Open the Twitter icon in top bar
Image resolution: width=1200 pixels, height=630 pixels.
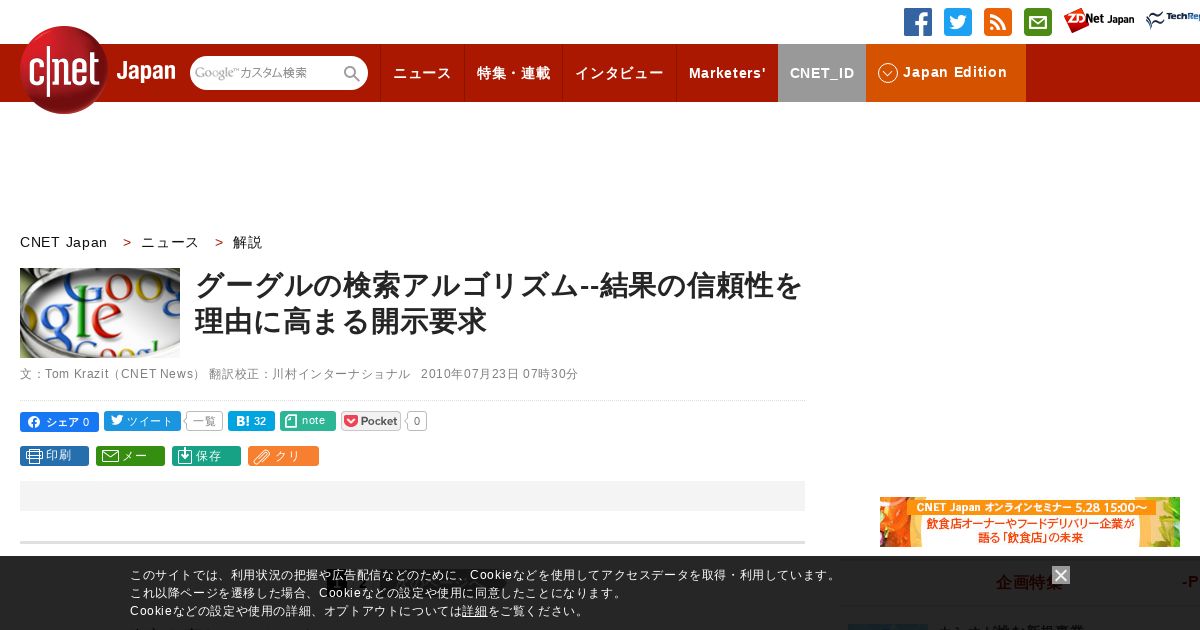[x=958, y=22]
